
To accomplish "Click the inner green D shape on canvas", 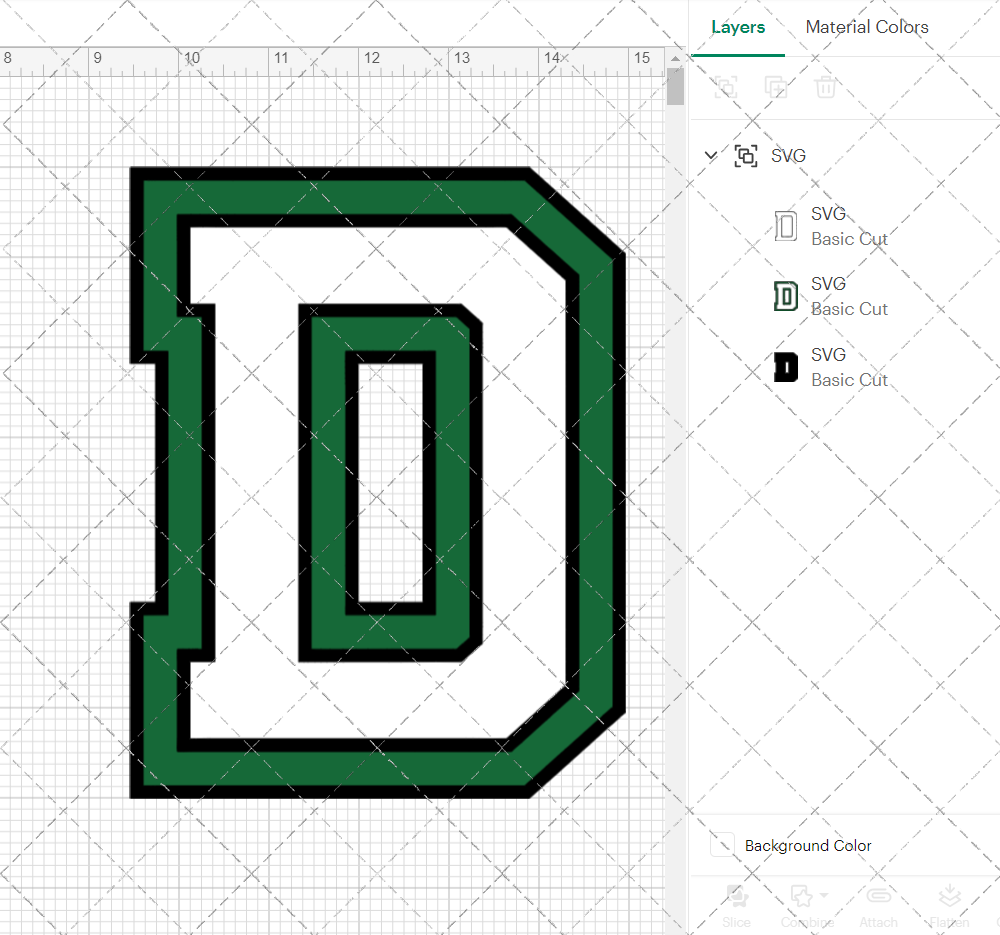I will click(x=325, y=485).
